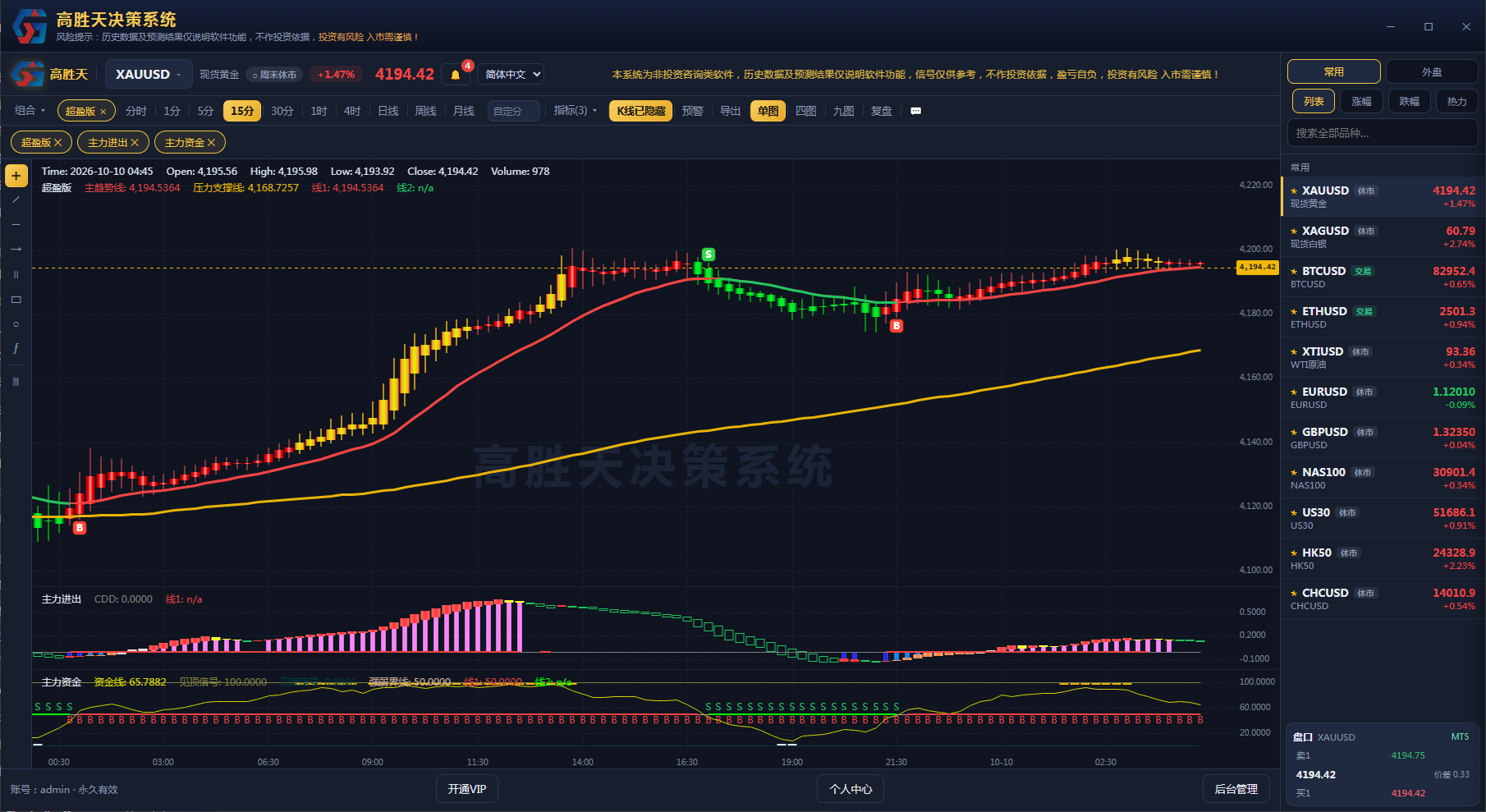Viewport: 1486px width, 812px height.
Task: Close the 超盈版 tag in the period toolbar
Action: pos(103,112)
